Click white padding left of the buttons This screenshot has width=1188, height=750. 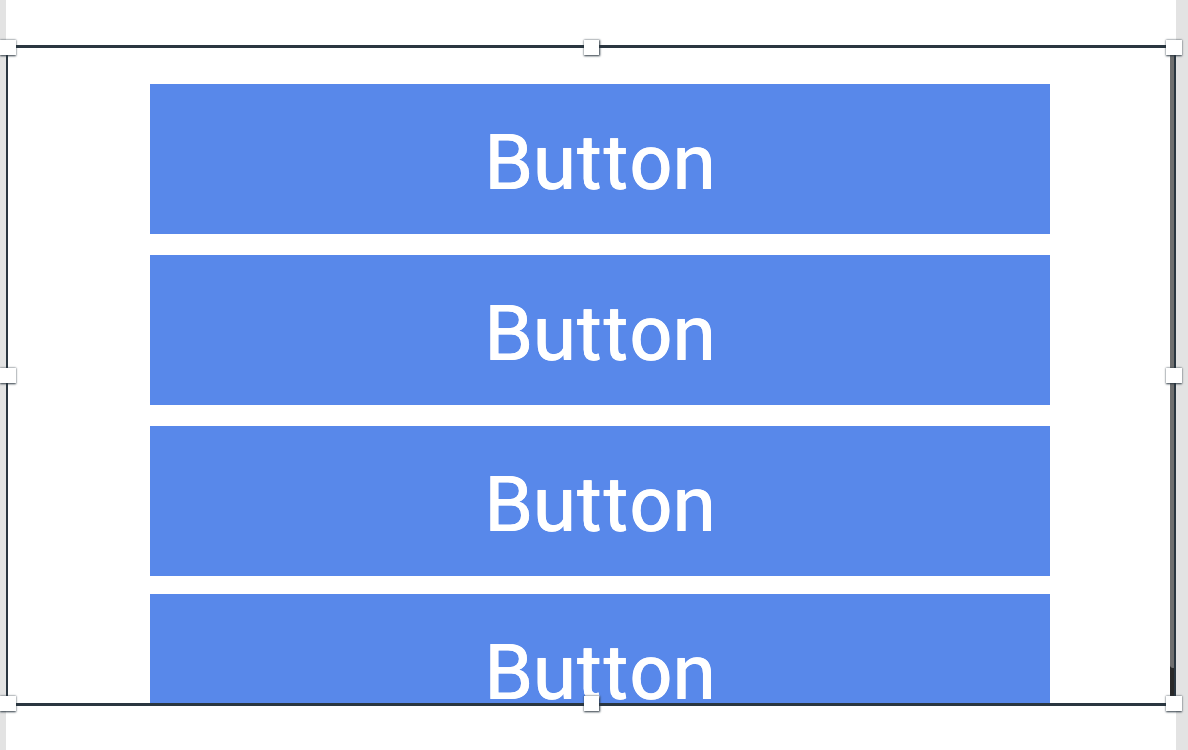pos(78,375)
